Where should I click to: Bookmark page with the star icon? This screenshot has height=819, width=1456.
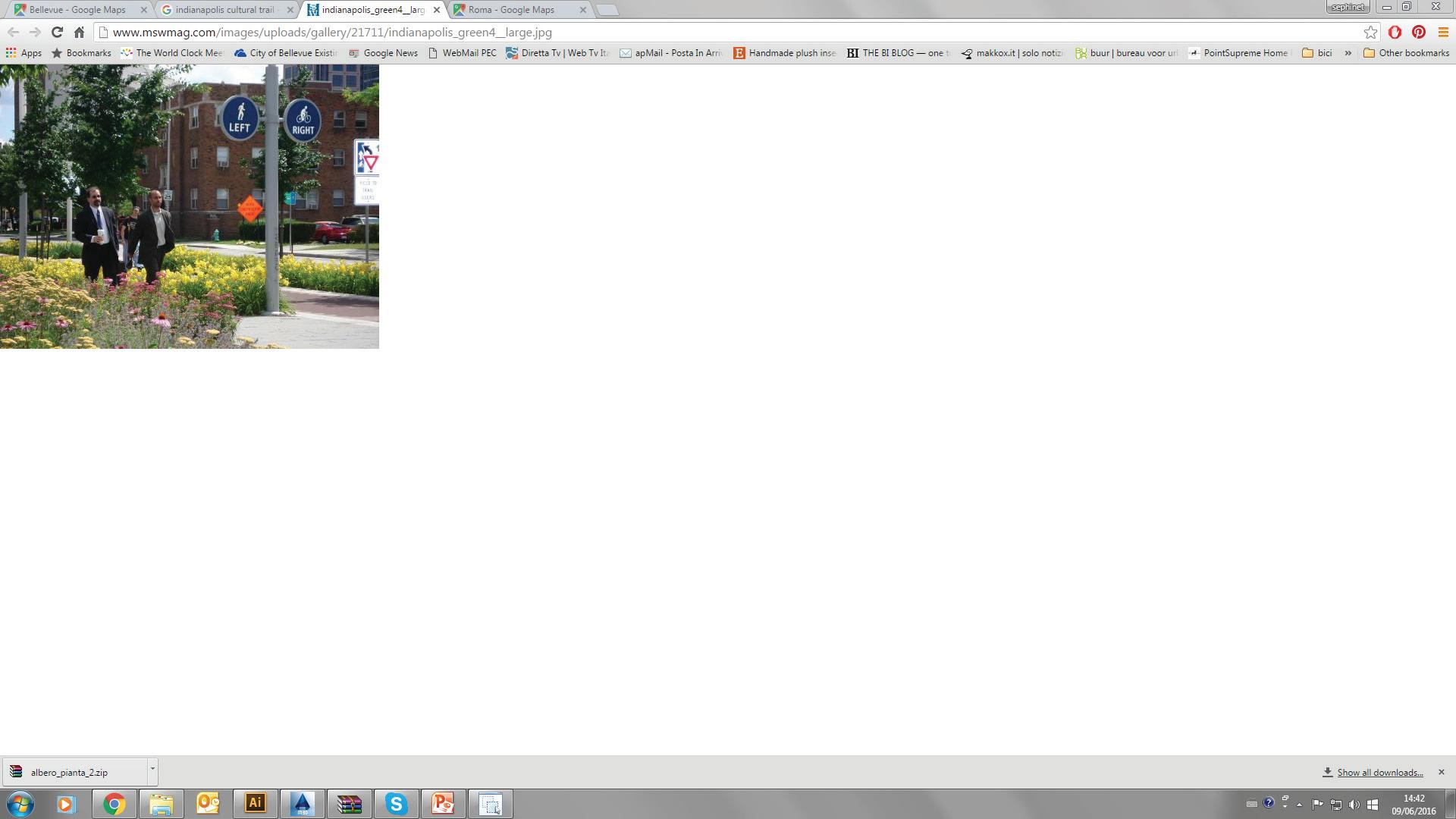point(1370,32)
